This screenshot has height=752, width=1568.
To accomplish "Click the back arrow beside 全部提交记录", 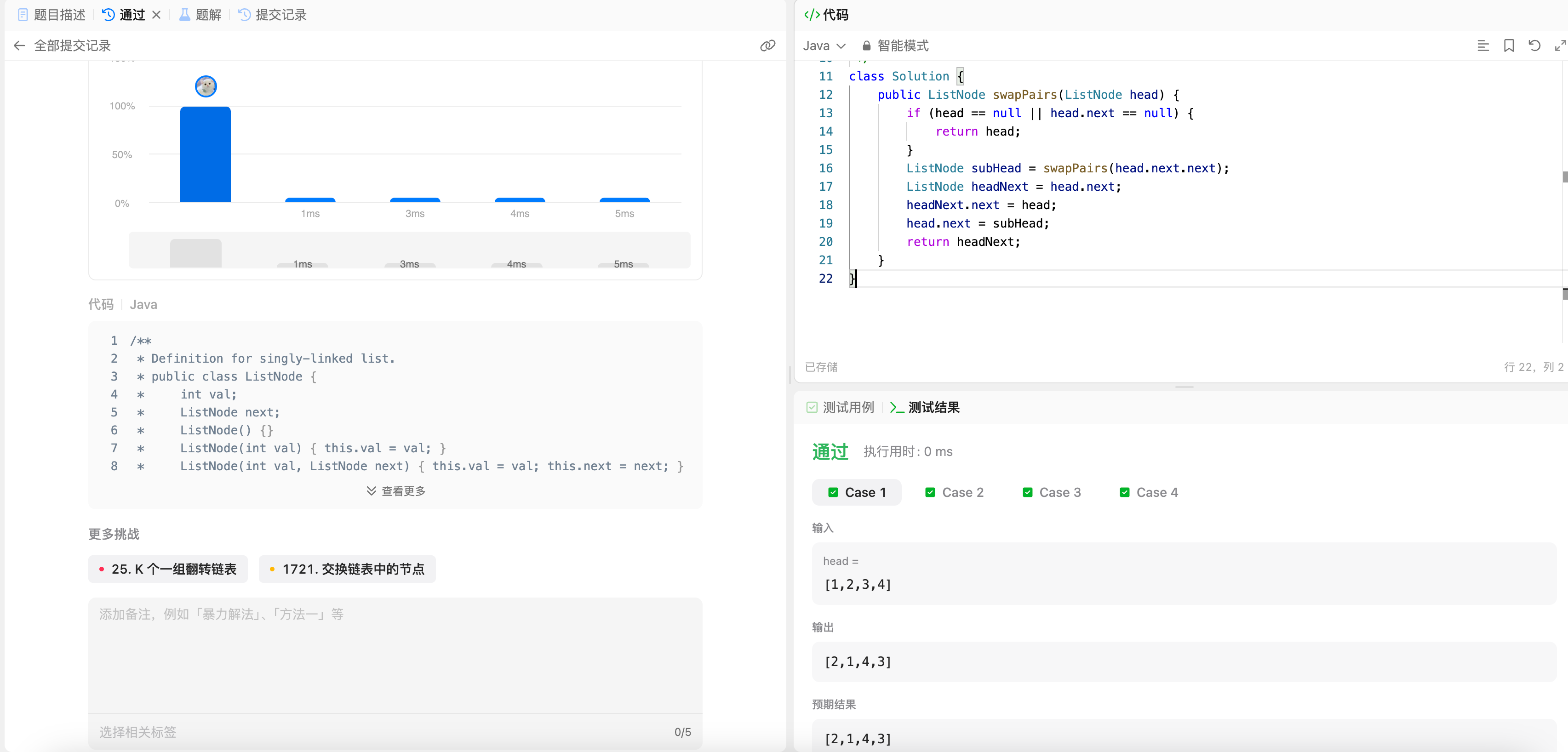I will (x=19, y=46).
